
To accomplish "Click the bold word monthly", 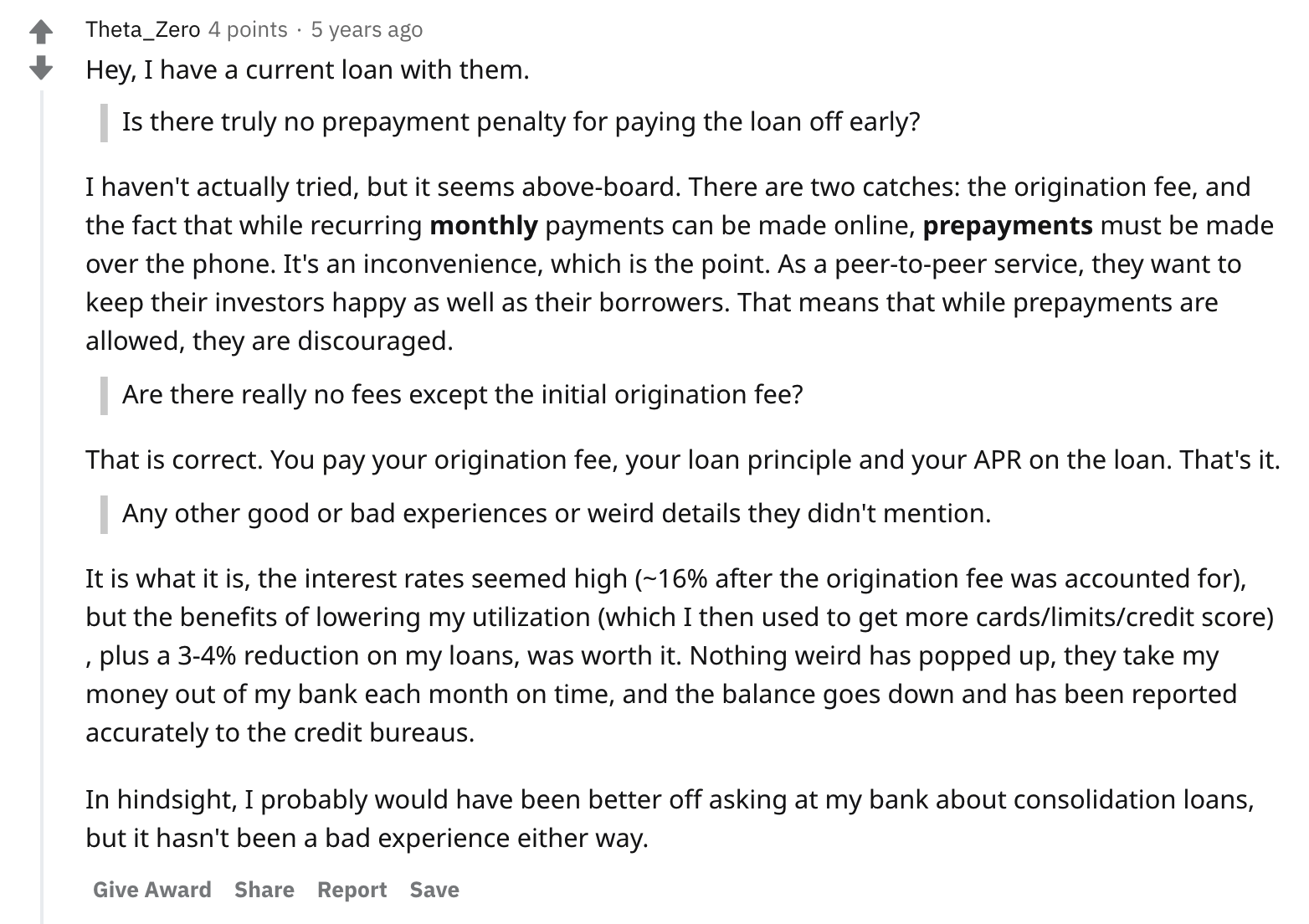I will point(484,225).
